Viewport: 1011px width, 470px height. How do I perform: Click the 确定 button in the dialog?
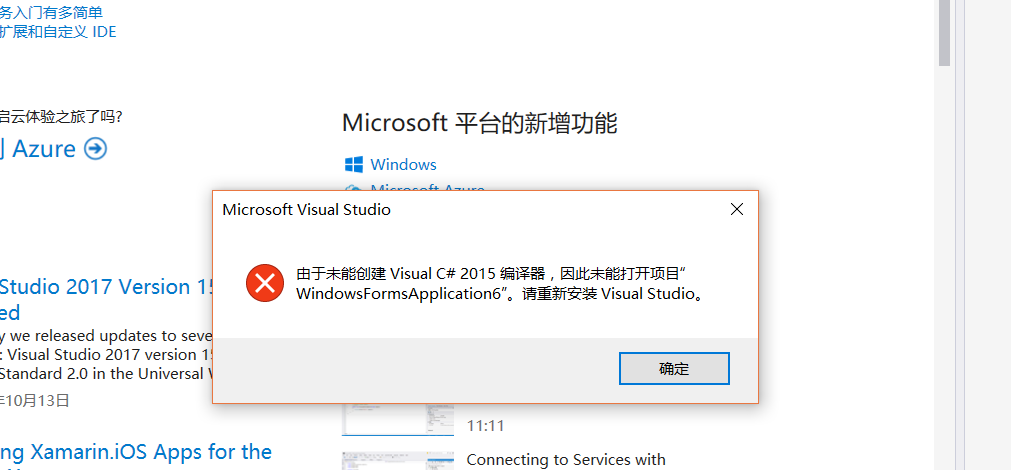674,369
